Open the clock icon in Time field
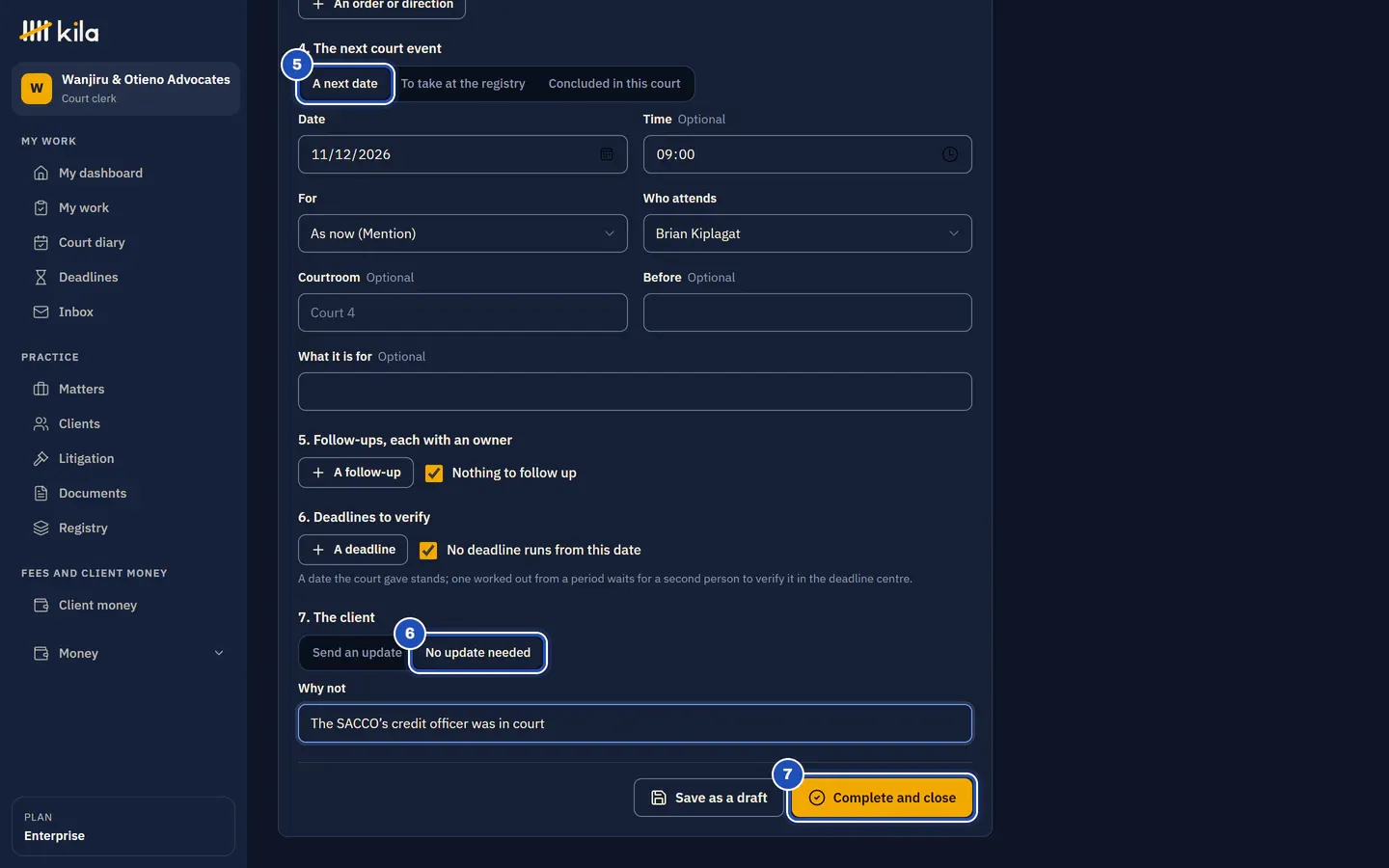This screenshot has height=868, width=1389. pyautogui.click(x=950, y=154)
